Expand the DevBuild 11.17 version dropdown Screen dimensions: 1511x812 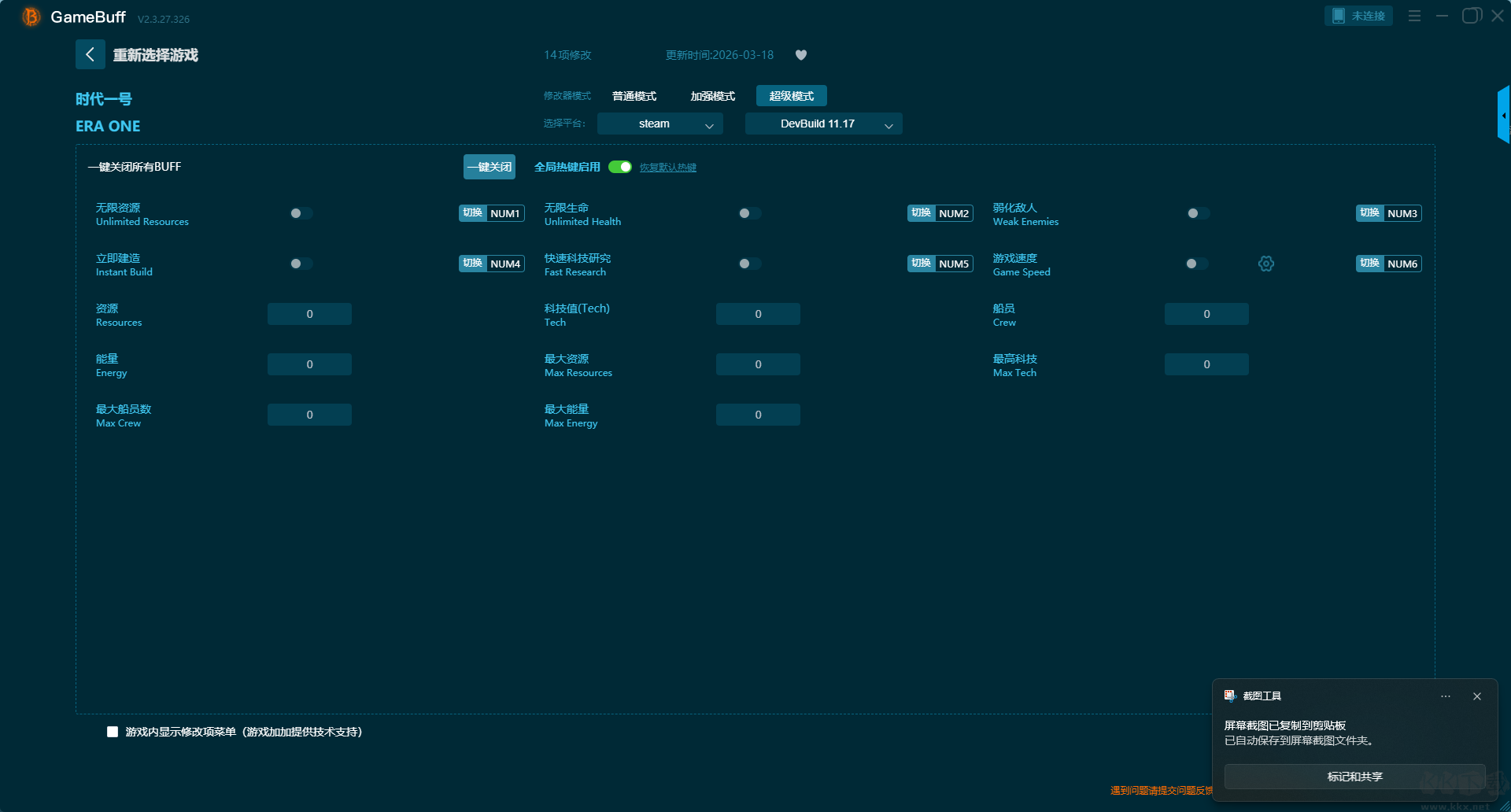click(823, 124)
